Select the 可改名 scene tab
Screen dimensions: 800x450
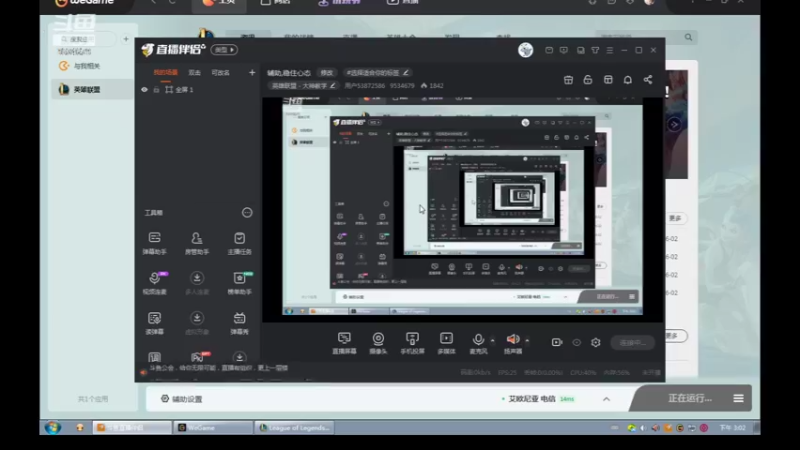(220, 72)
